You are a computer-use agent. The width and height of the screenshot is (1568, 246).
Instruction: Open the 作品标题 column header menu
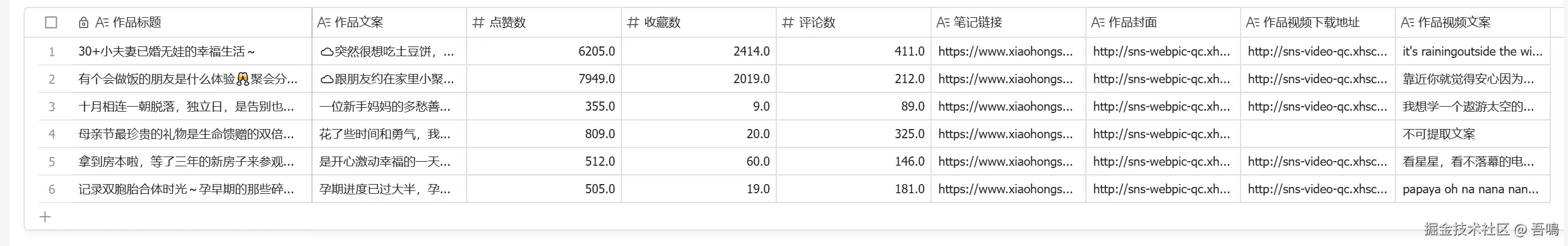pyautogui.click(x=137, y=22)
